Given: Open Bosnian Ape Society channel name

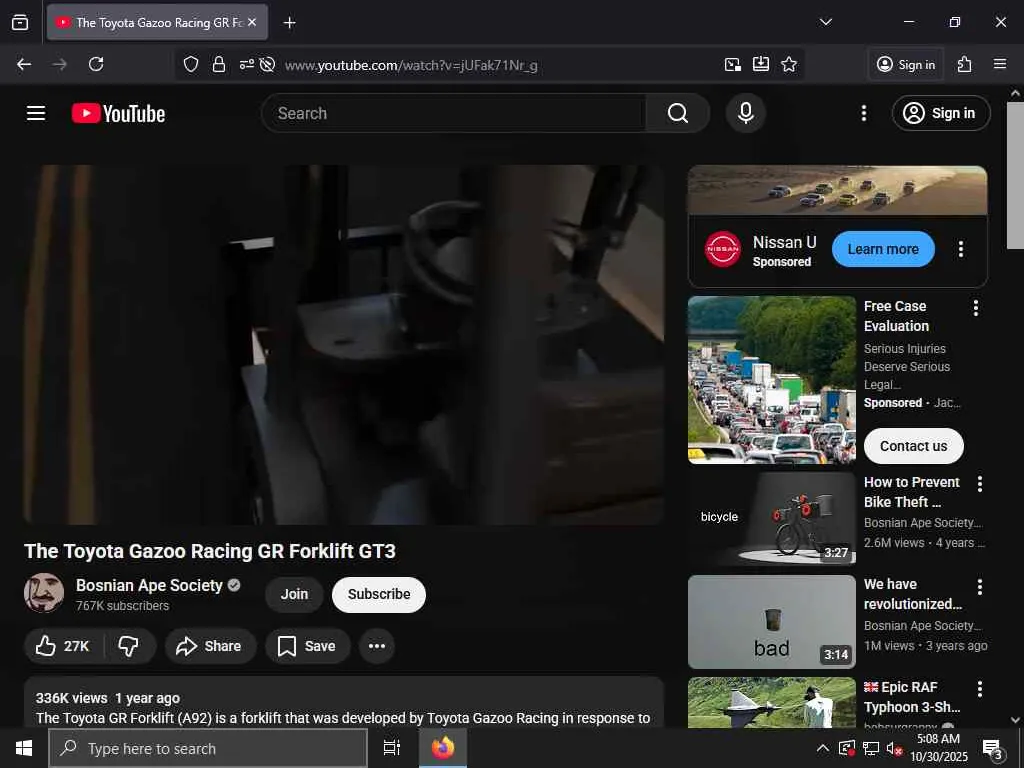Looking at the screenshot, I should [x=149, y=585].
